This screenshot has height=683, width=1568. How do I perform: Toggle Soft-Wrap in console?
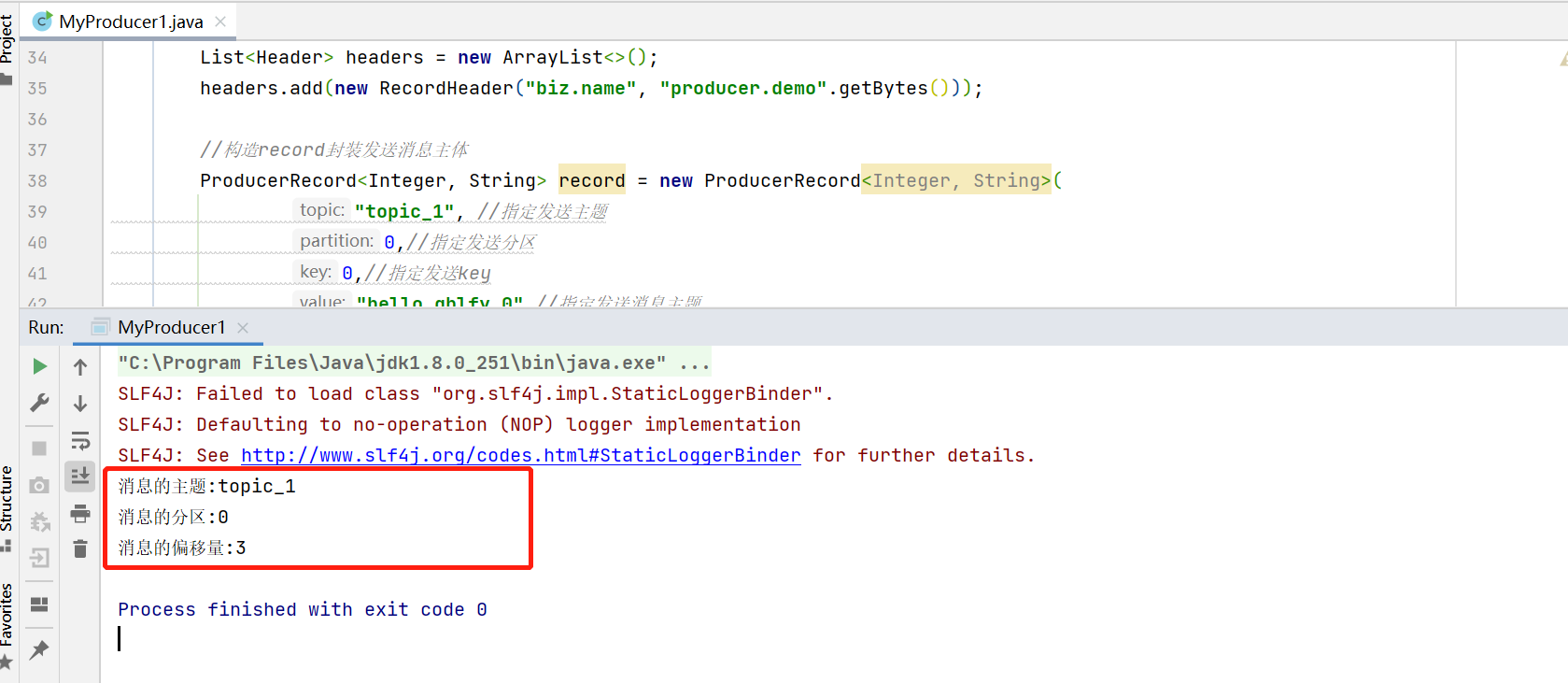(x=80, y=440)
